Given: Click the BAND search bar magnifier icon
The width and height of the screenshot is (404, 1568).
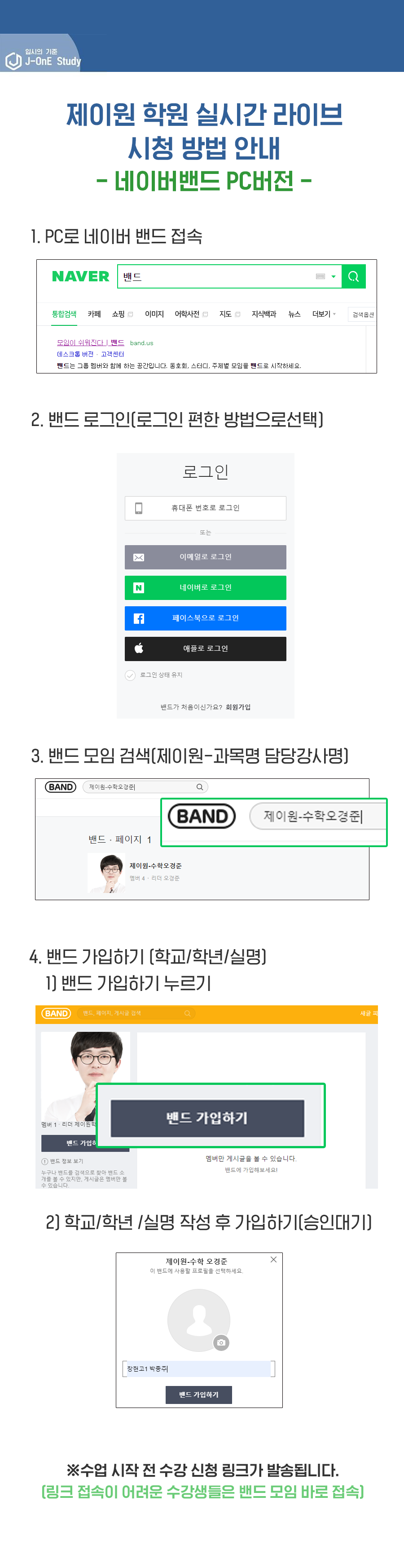Looking at the screenshot, I should pyautogui.click(x=200, y=787).
